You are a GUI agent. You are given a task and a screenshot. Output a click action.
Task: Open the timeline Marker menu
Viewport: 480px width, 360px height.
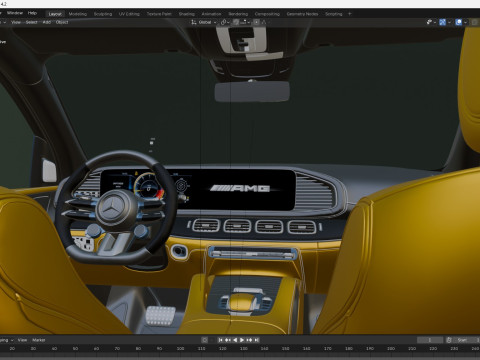(39, 340)
